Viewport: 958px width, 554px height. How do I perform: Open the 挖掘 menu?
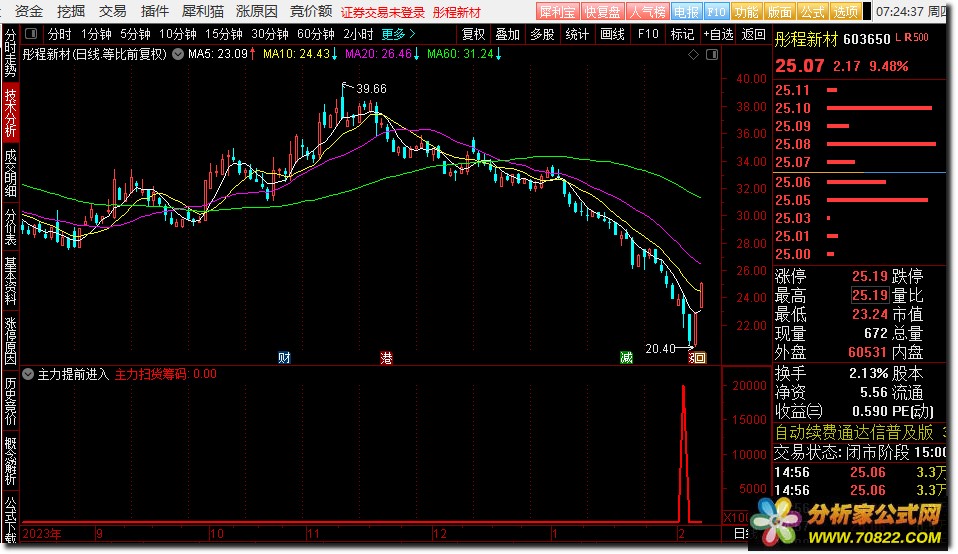71,11
